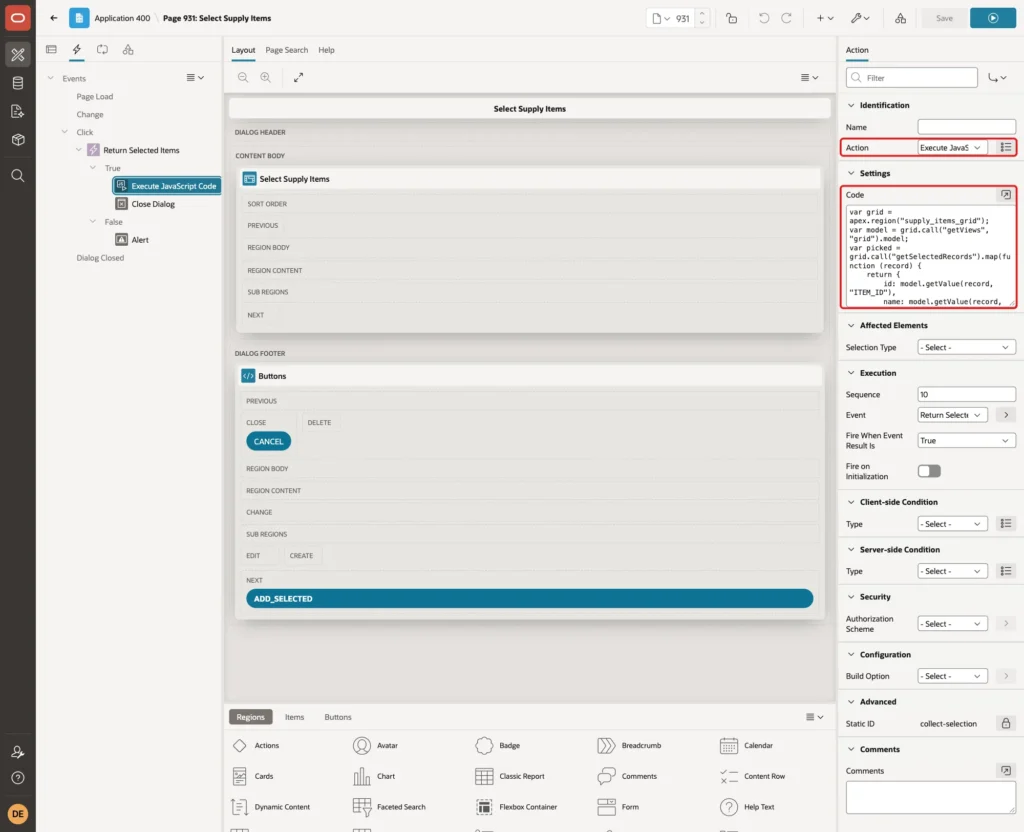
Task: Select the Regions gallery tab
Action: (250, 716)
